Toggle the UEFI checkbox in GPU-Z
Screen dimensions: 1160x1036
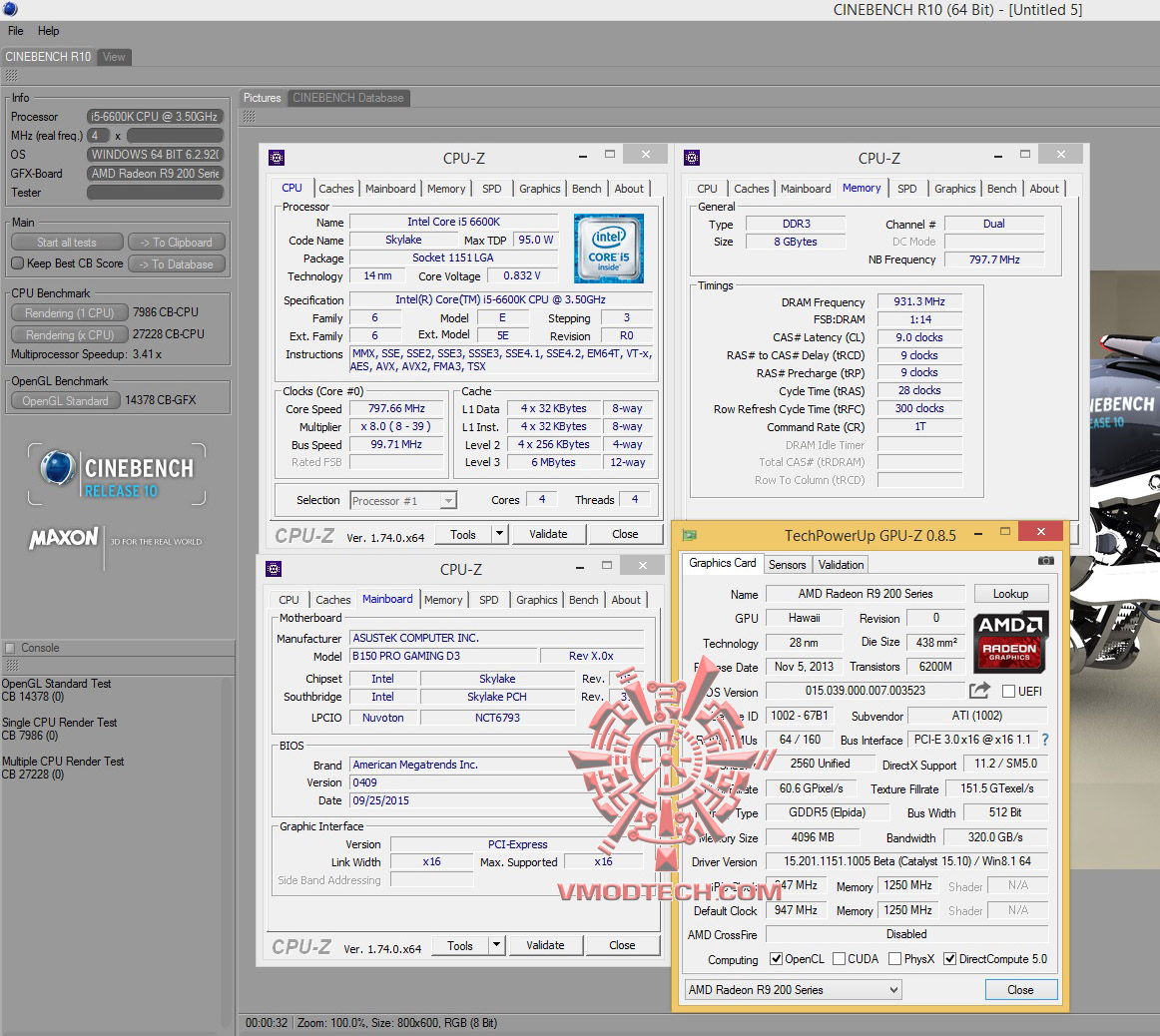tap(1008, 691)
